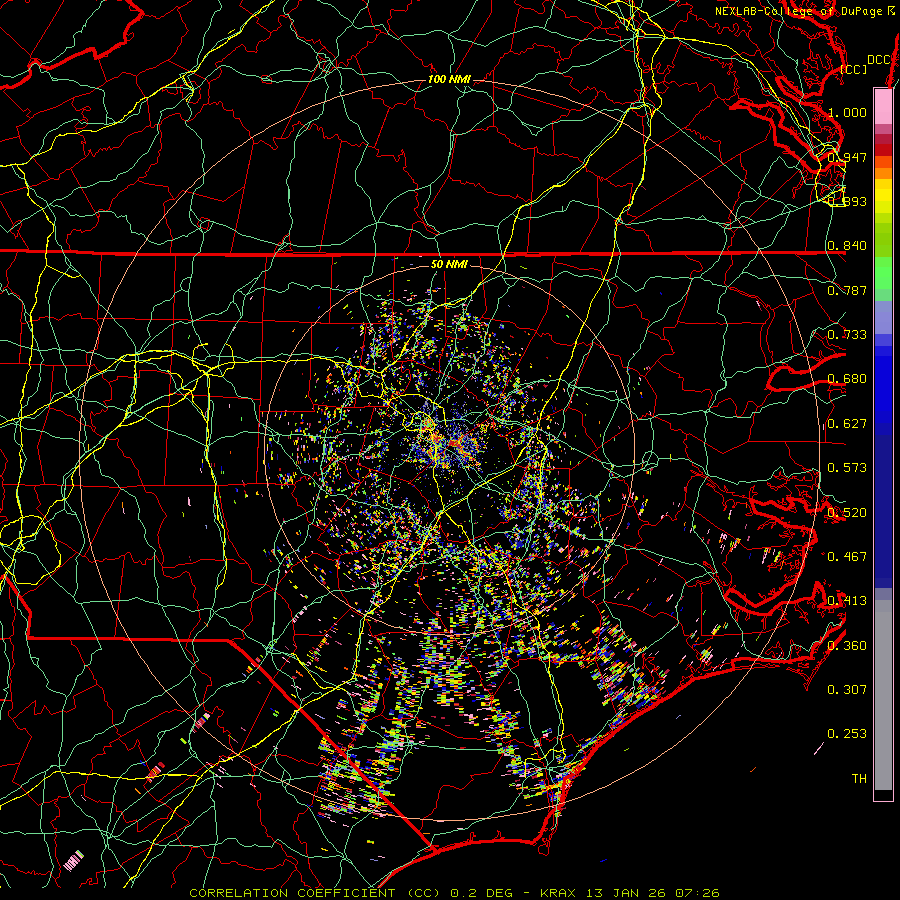Click the 0.413 legend value

847,601
